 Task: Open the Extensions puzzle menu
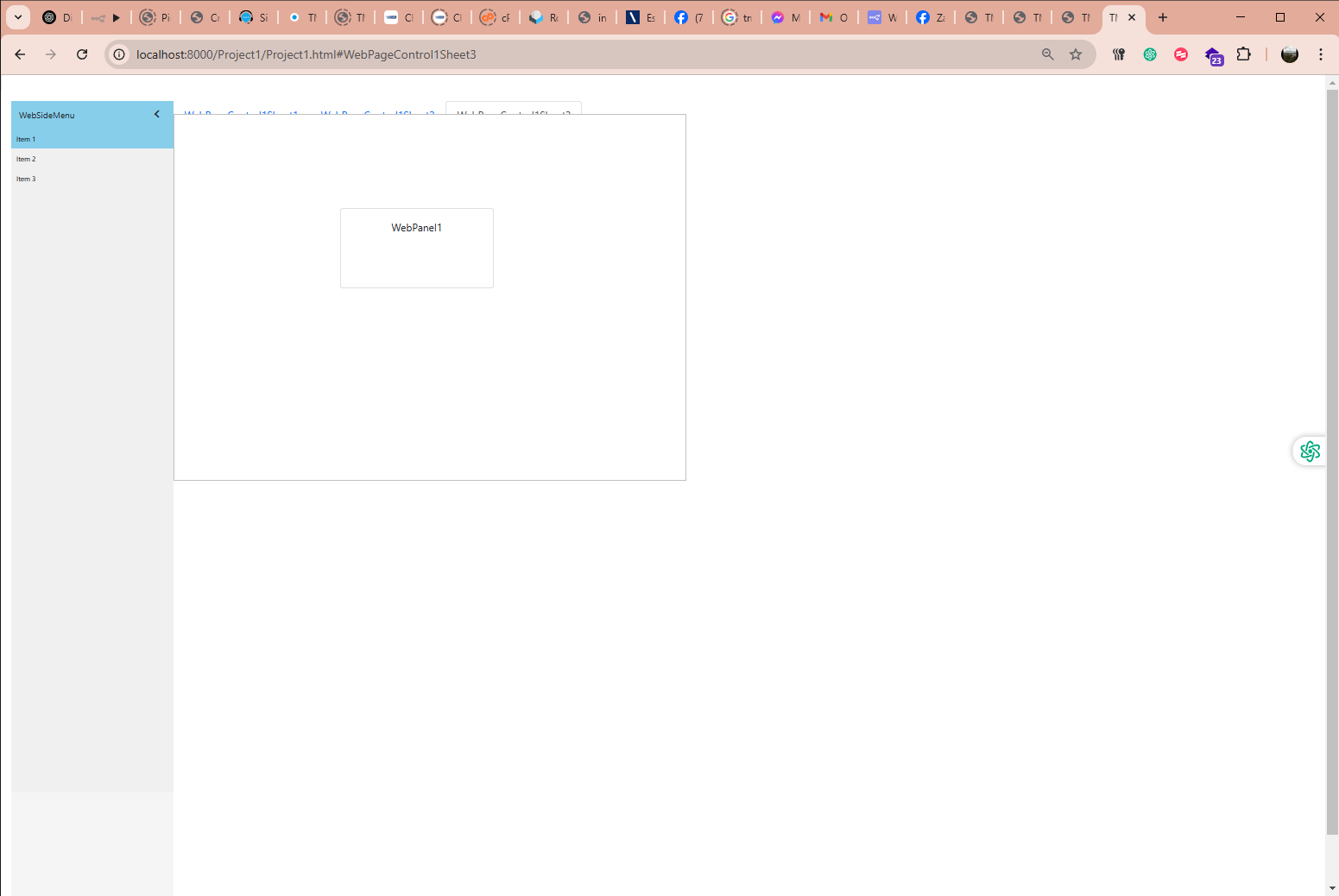point(1243,54)
